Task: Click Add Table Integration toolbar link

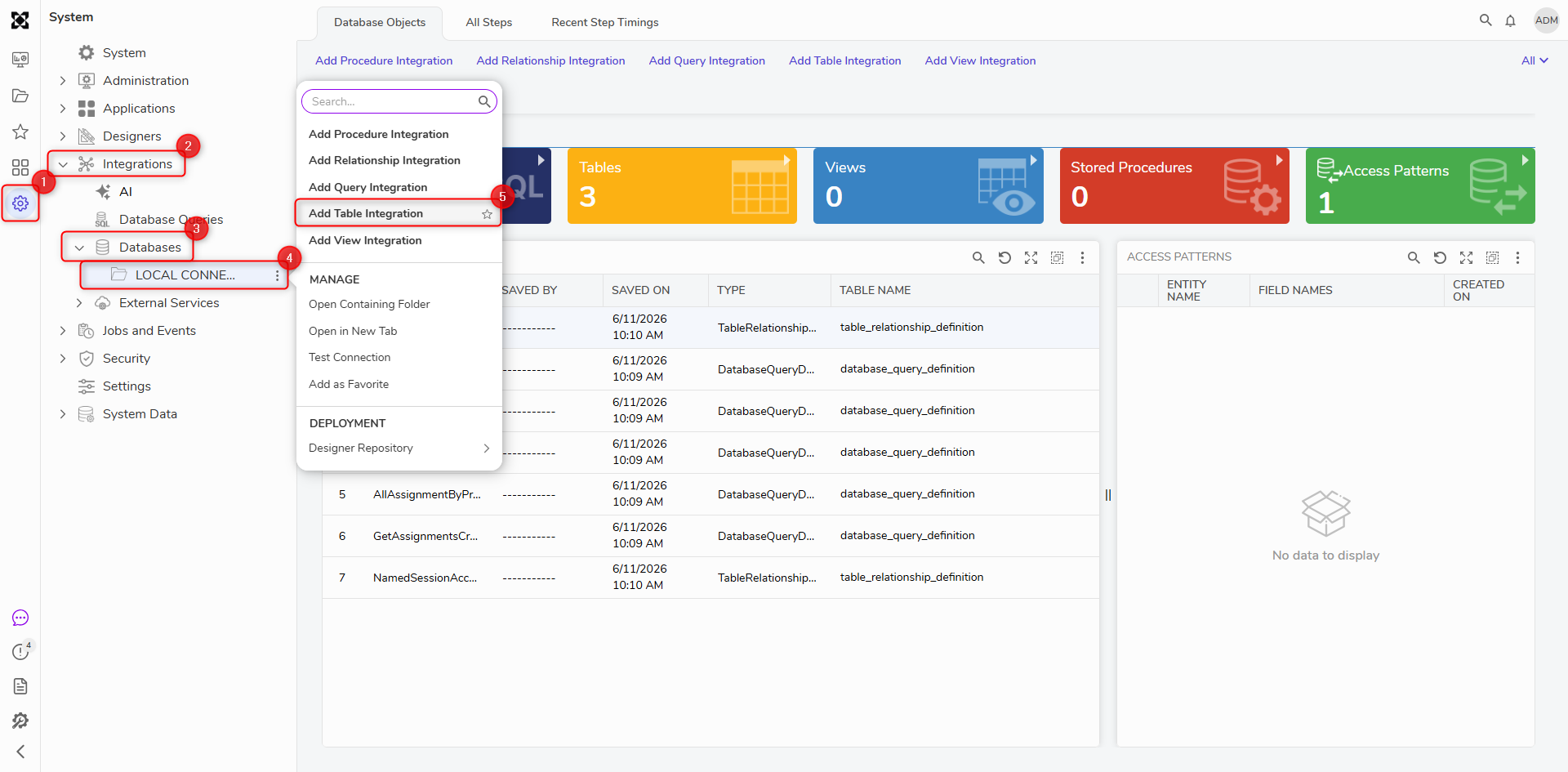Action: pos(845,60)
